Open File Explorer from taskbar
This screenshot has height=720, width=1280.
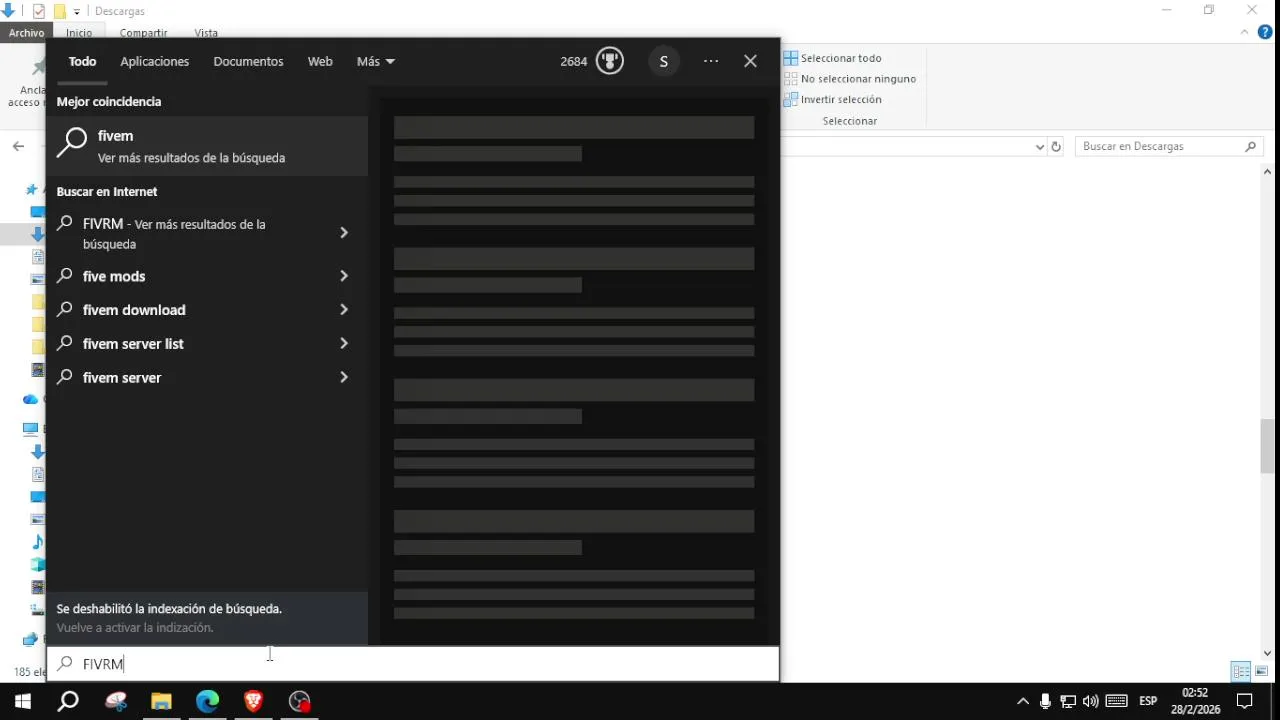click(x=161, y=701)
